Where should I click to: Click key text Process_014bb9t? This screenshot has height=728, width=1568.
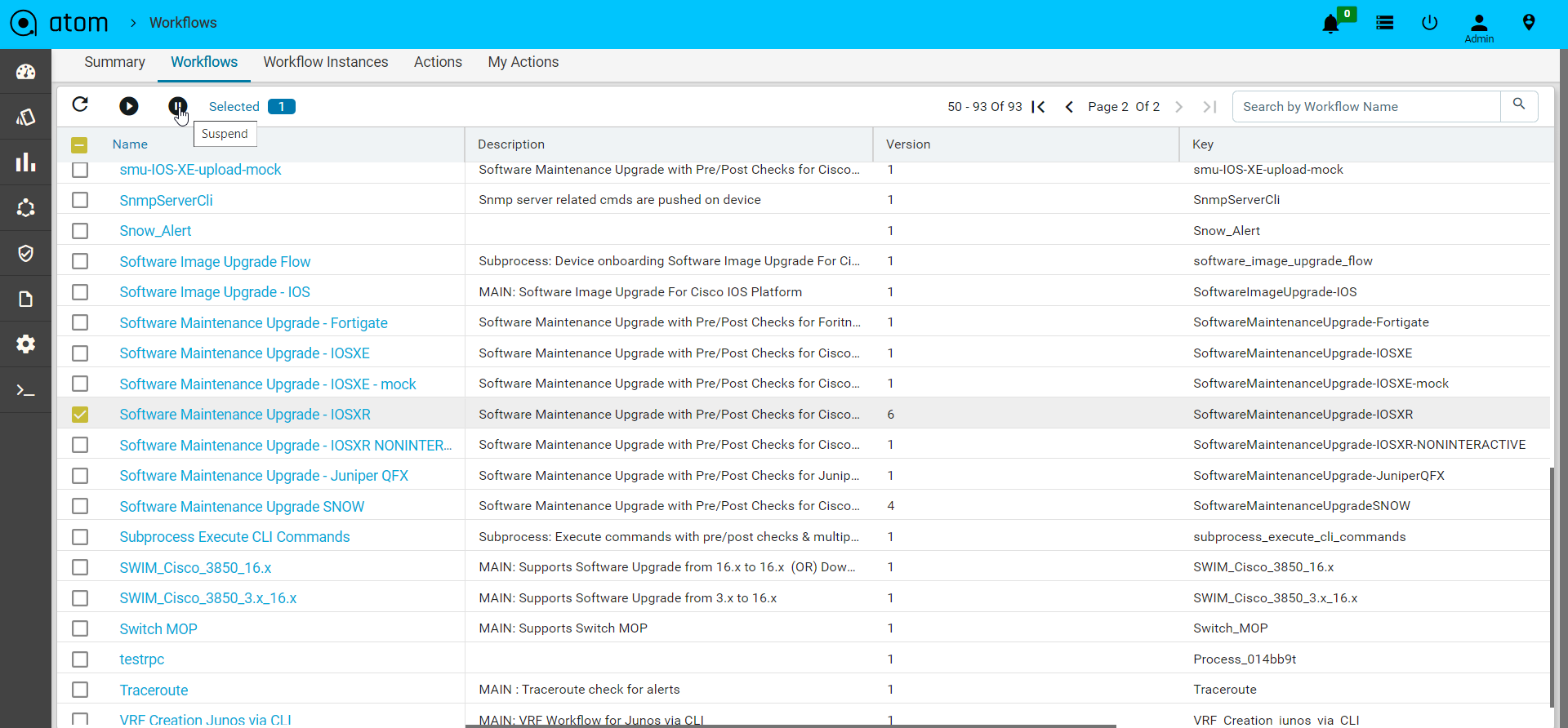point(1245,659)
